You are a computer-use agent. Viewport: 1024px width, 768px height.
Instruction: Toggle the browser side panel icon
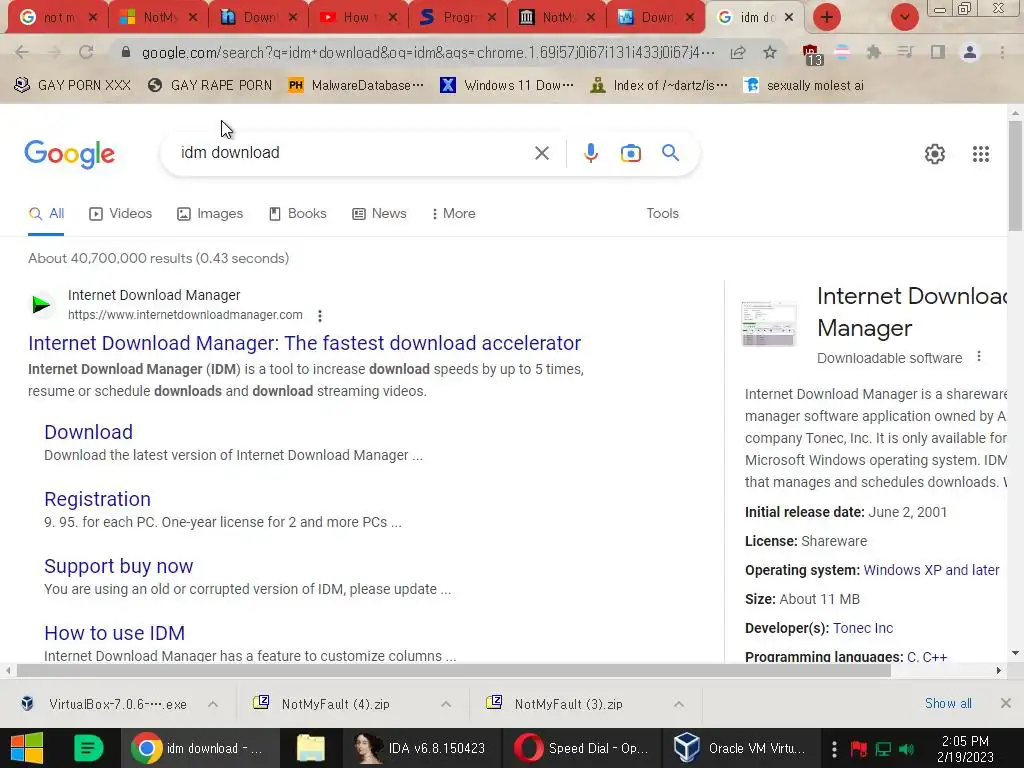[x=938, y=52]
